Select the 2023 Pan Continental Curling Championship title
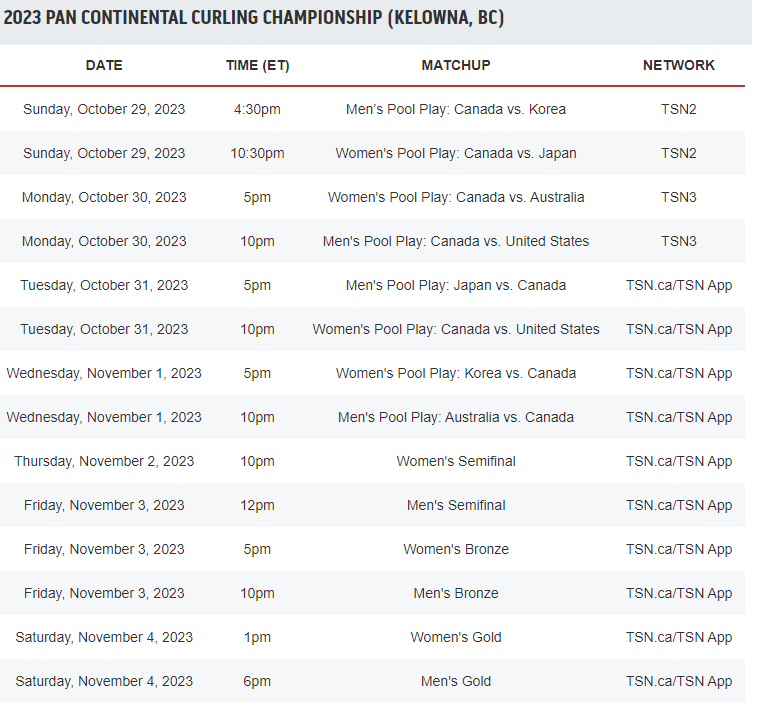Viewport: 762px width, 702px height. (254, 17)
